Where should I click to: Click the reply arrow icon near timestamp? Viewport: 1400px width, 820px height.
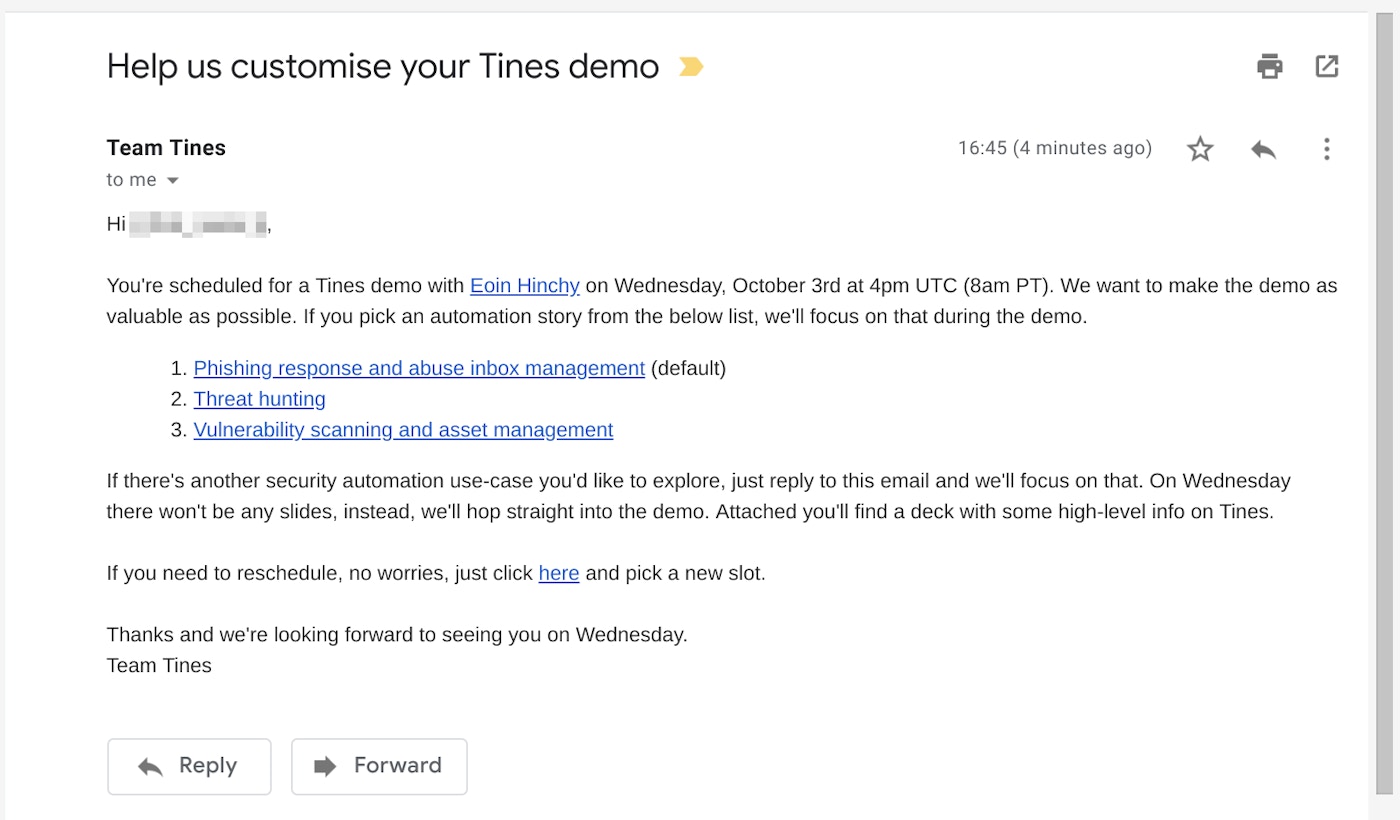tap(1263, 149)
